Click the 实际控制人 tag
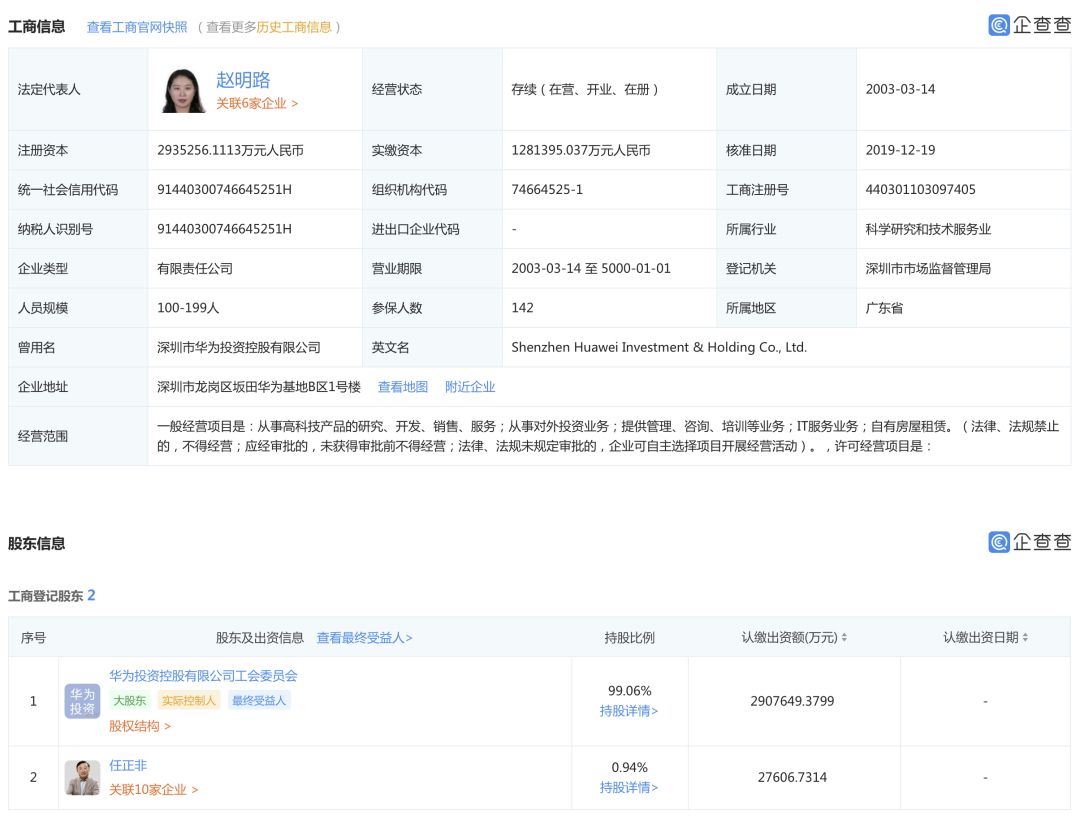1080x819 pixels. 189,701
